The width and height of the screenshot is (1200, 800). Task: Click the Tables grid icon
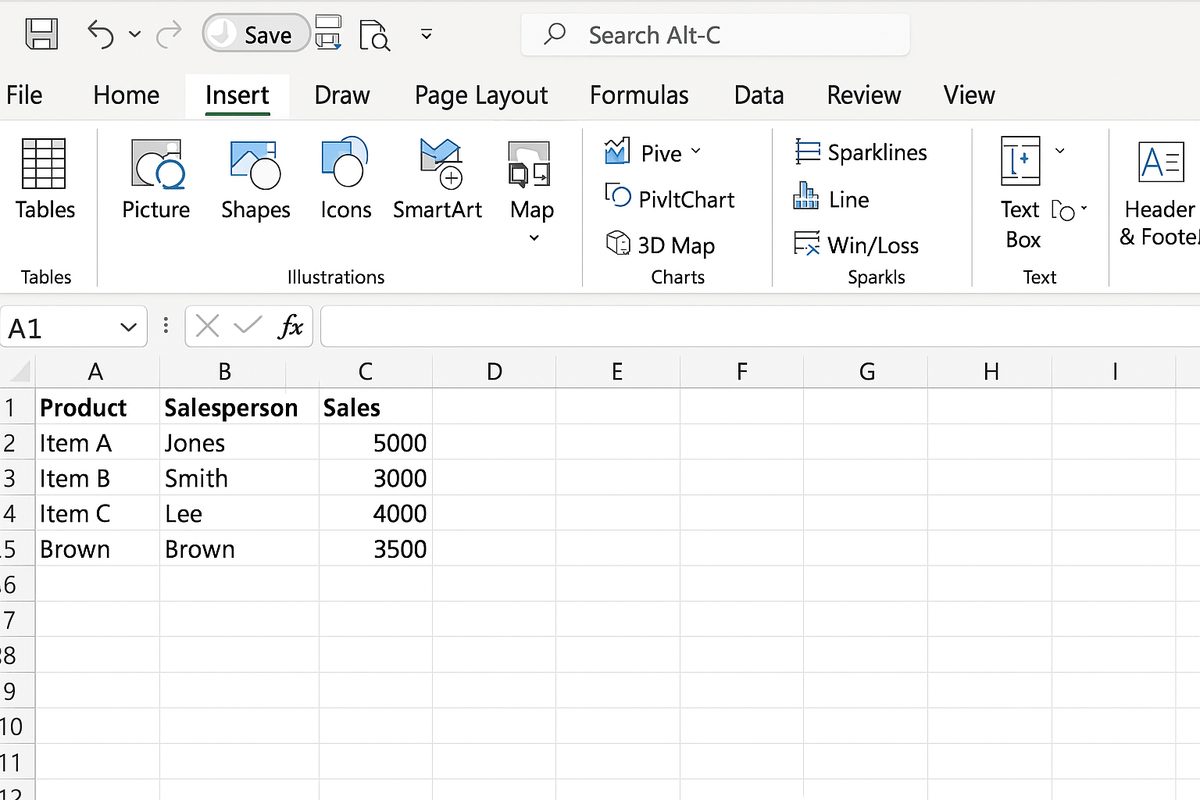(44, 164)
